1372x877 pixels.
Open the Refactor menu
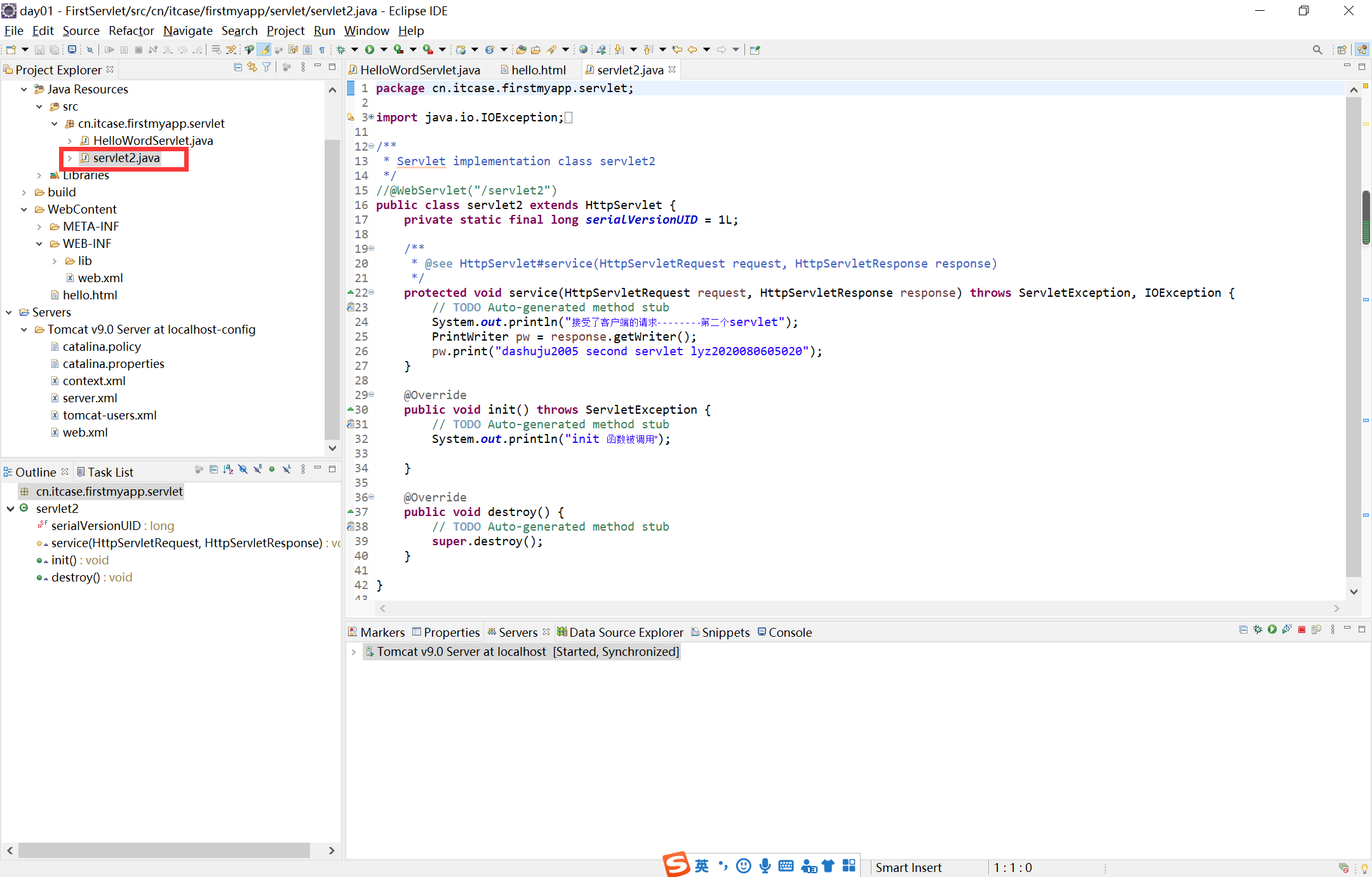tap(131, 31)
